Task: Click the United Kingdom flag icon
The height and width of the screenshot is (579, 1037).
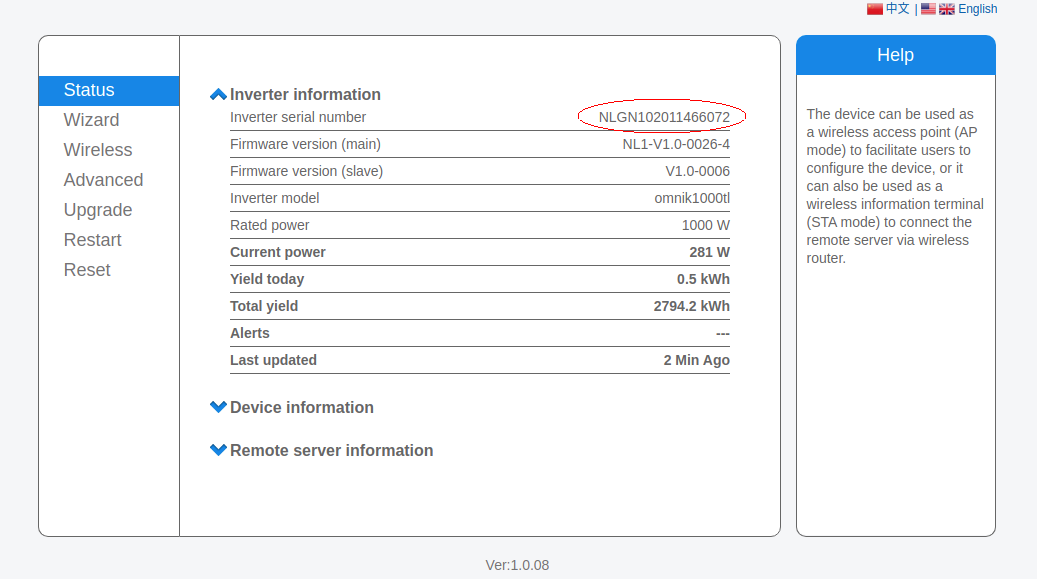Action: (x=946, y=9)
